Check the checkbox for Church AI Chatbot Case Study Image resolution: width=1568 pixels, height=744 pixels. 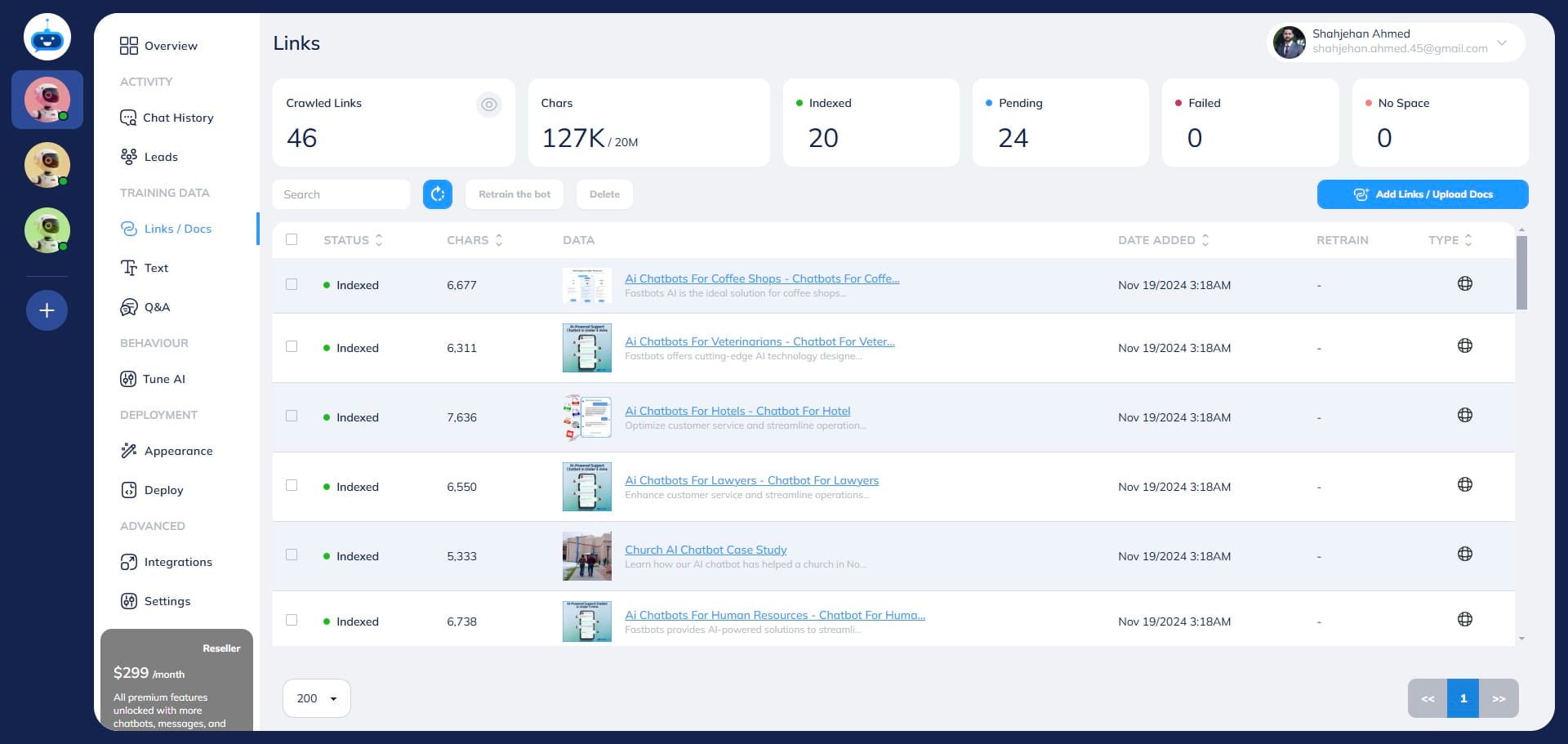click(292, 555)
